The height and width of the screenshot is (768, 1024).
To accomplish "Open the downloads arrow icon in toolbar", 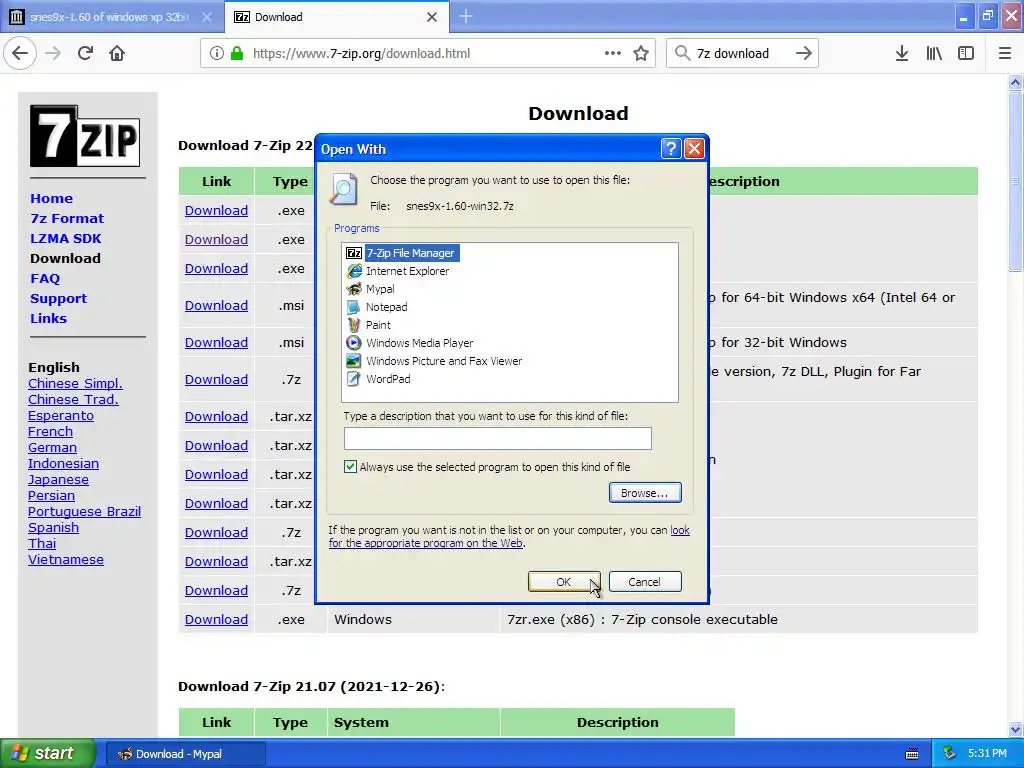I will (902, 54).
